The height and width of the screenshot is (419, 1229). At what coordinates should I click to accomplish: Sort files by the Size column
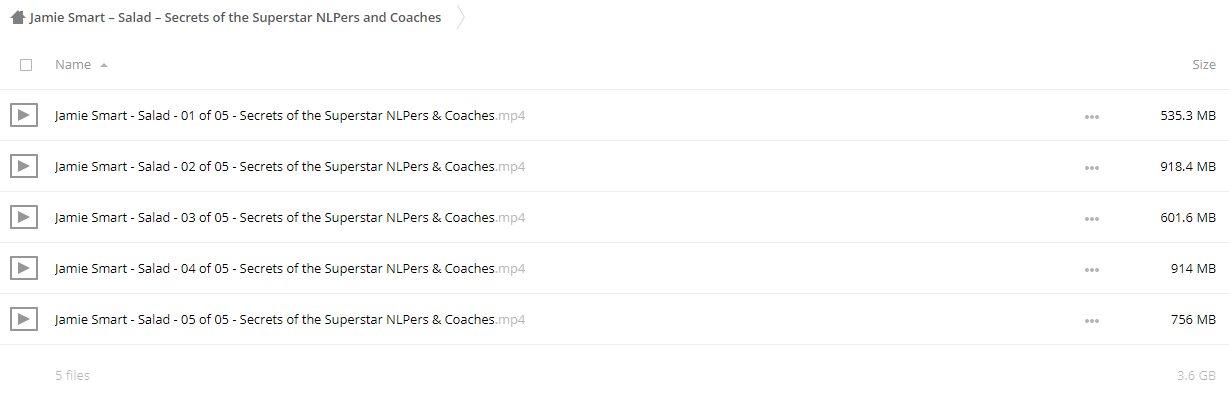click(1204, 64)
